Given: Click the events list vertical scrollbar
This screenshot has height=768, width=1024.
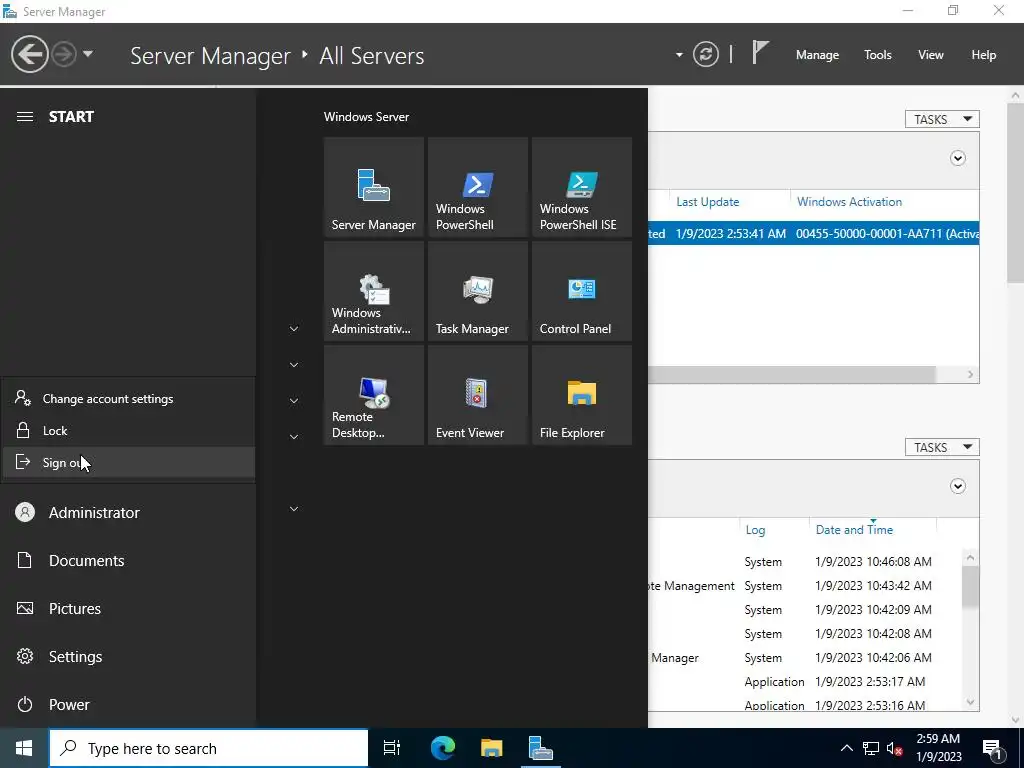Looking at the screenshot, I should [970, 586].
